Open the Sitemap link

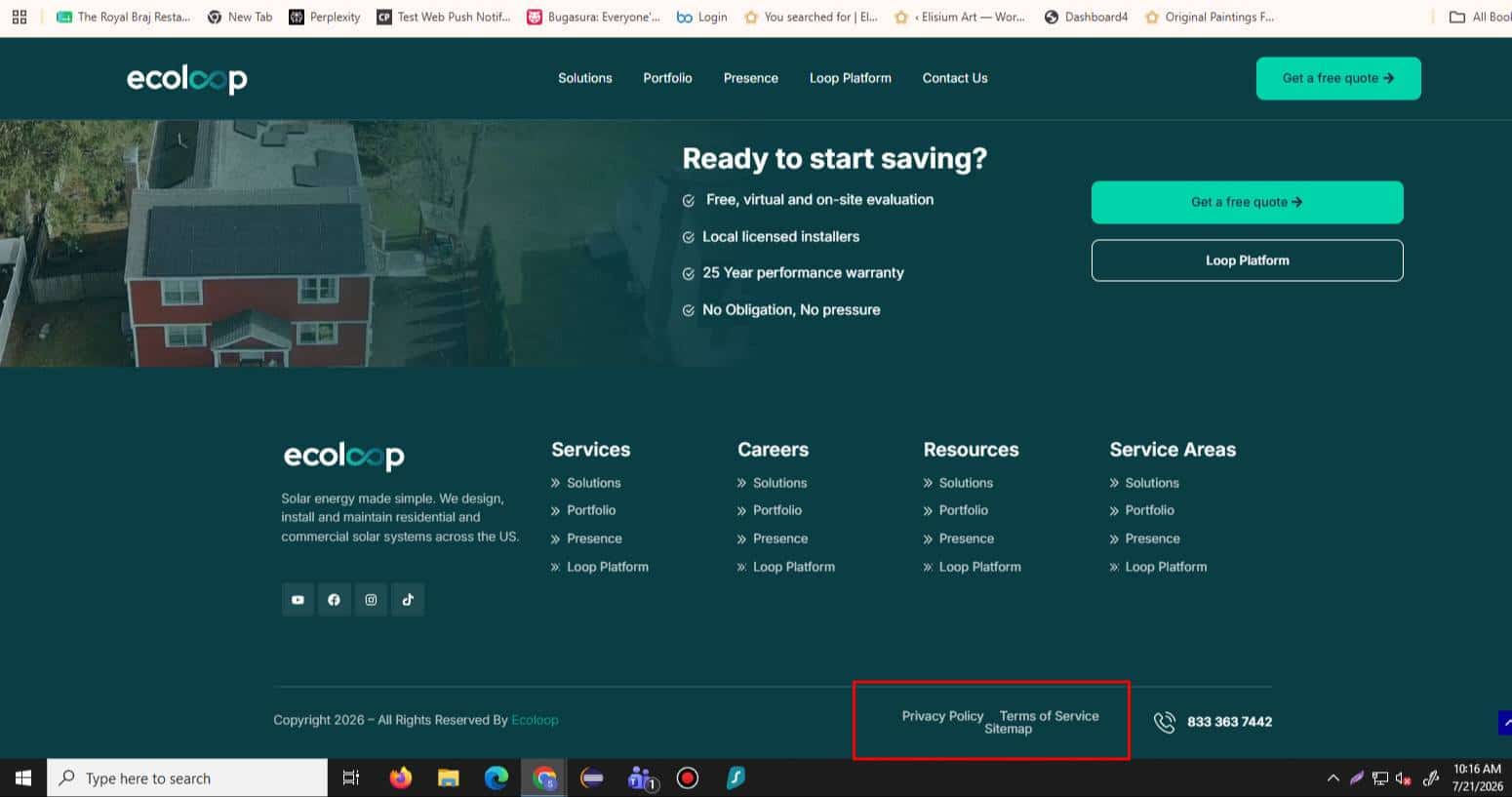1008,729
